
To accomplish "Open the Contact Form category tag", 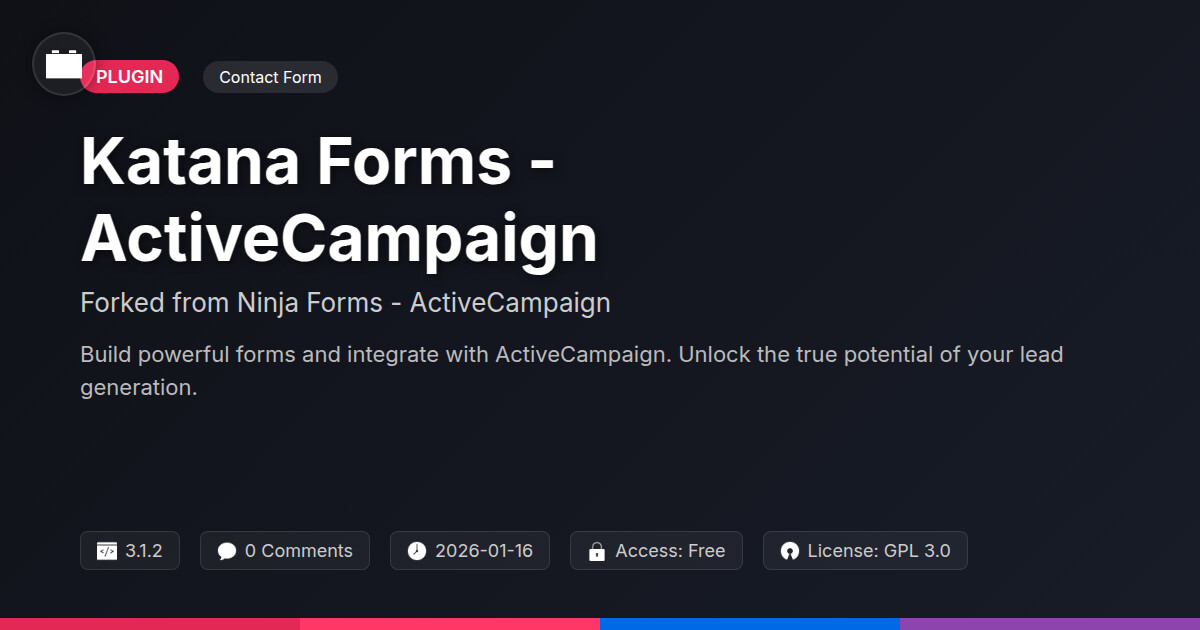I will coord(270,77).
